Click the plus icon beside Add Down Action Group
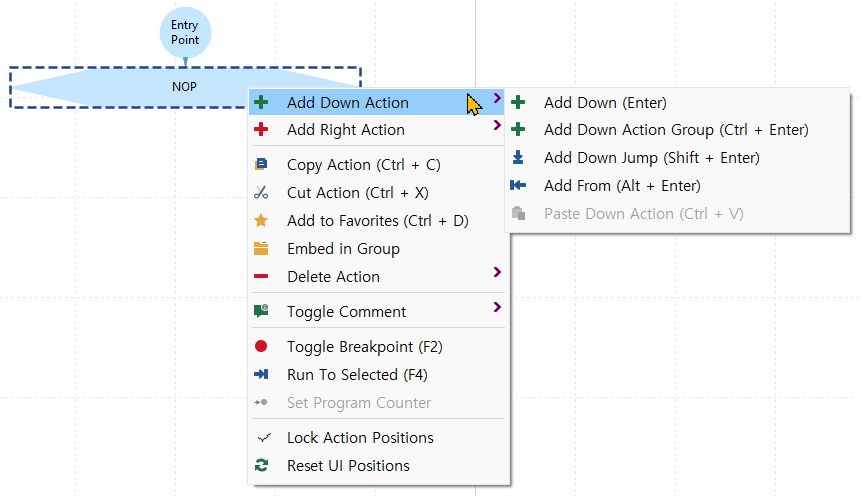 (x=518, y=129)
